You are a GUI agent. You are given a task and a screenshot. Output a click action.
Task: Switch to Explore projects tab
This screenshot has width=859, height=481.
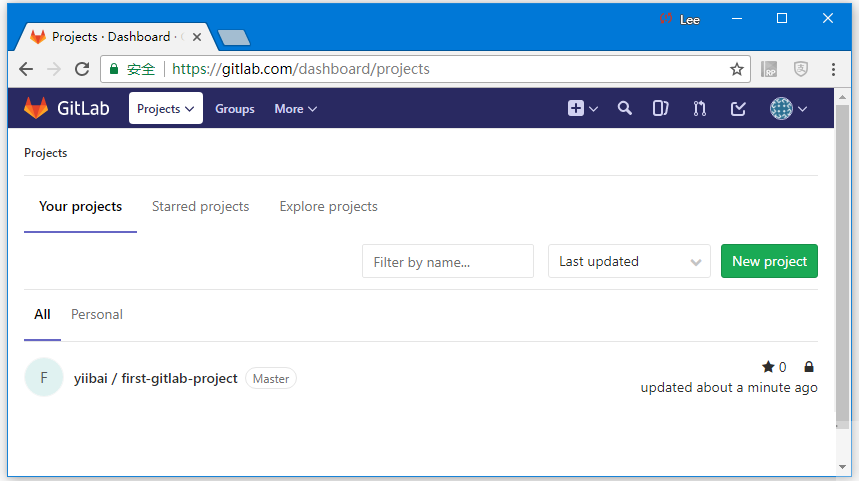coord(328,207)
